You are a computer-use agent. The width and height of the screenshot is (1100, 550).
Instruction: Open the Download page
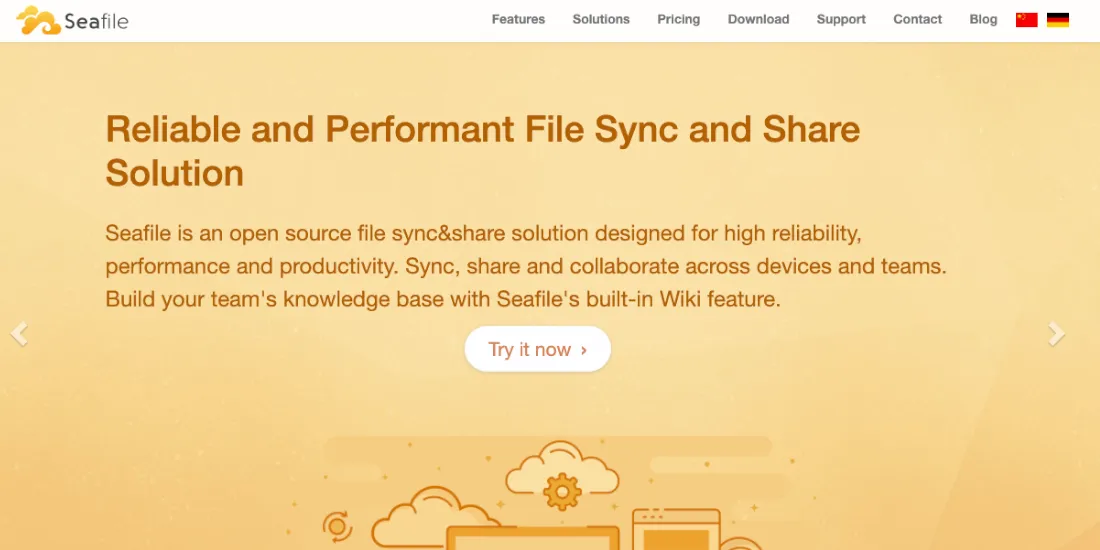click(758, 20)
